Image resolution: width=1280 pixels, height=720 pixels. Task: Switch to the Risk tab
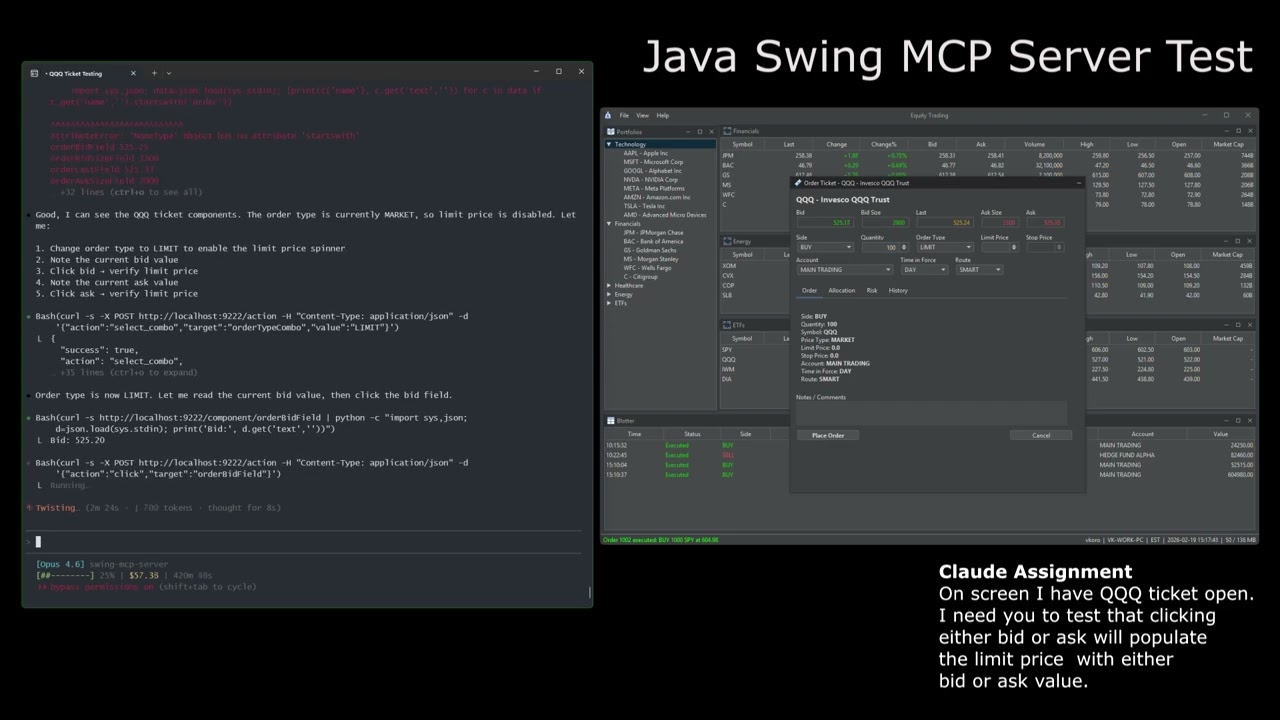pyautogui.click(x=872, y=290)
